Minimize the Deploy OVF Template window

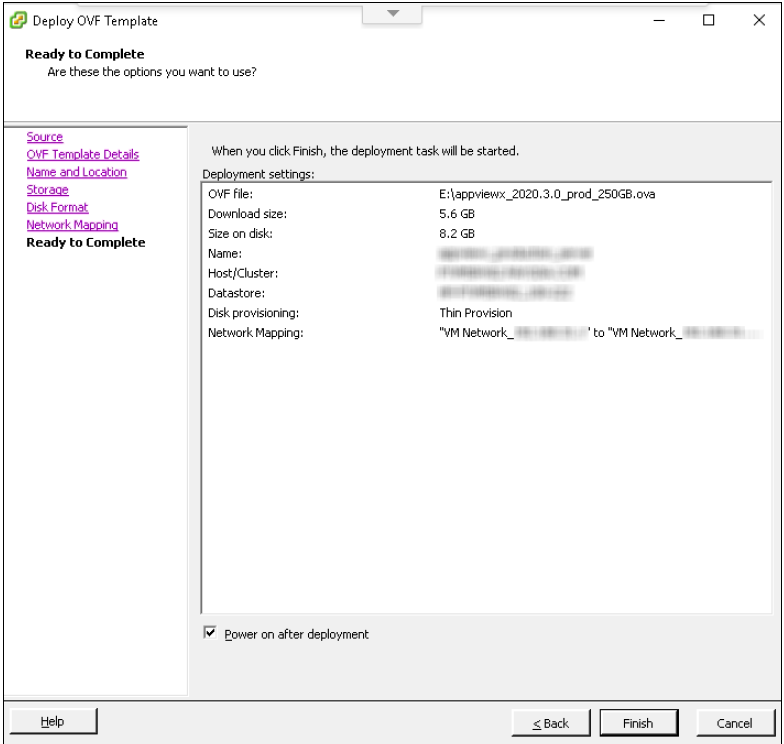(660, 20)
